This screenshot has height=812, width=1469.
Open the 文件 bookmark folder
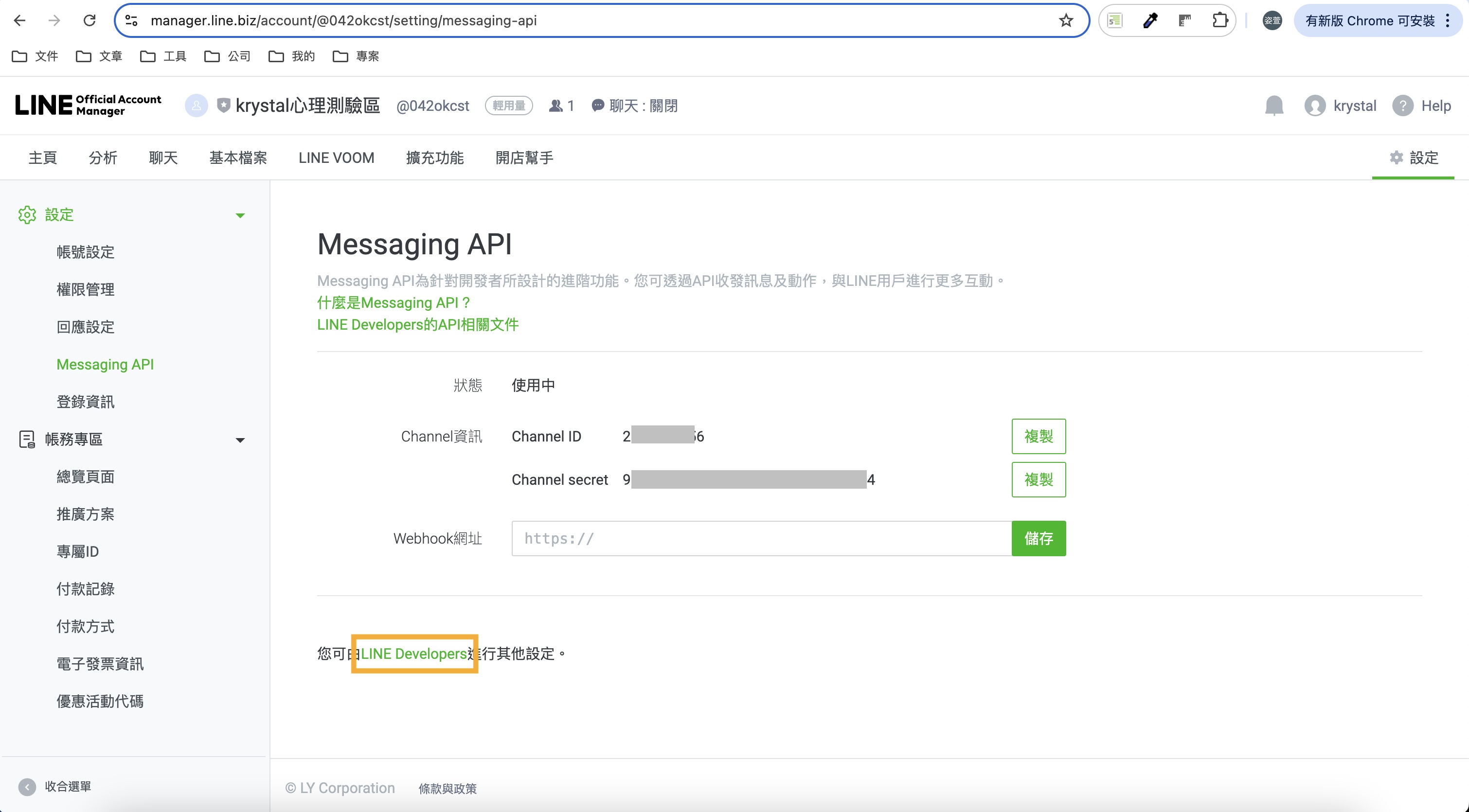pos(35,56)
